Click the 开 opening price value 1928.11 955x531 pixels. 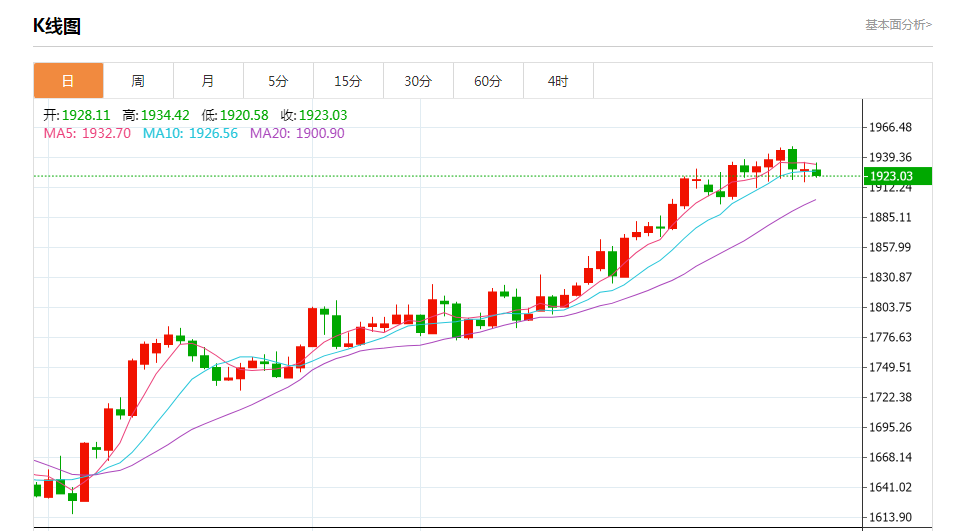point(86,115)
